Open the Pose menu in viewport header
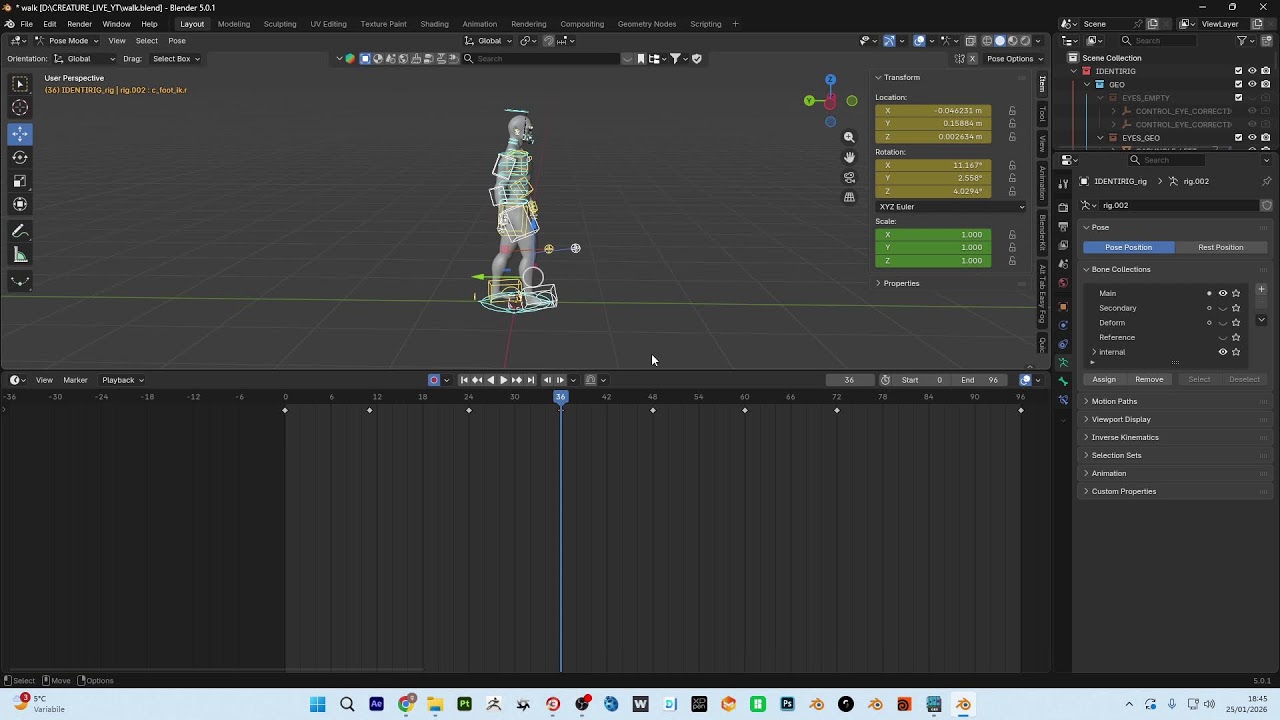 [177, 41]
